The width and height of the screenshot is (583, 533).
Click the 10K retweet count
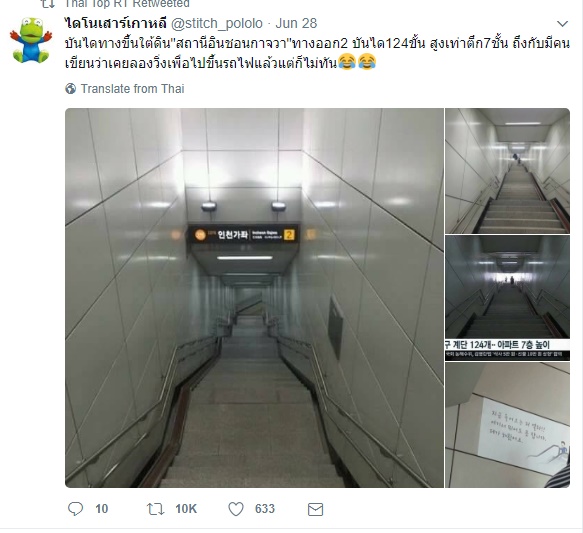point(186,509)
